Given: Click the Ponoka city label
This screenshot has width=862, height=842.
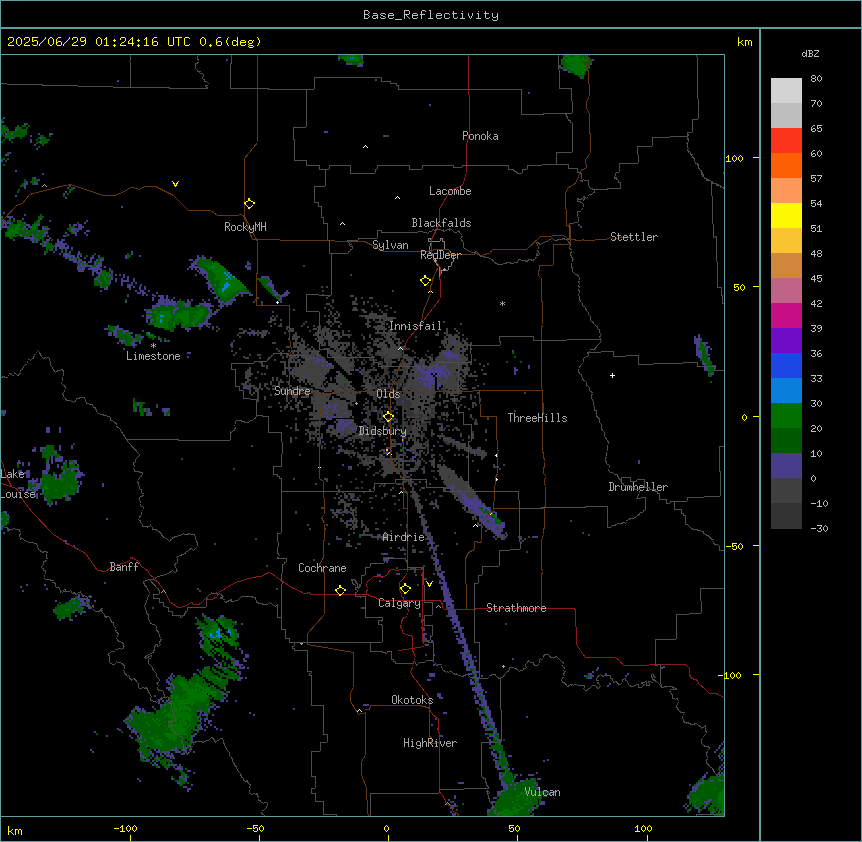Looking at the screenshot, I should click(x=480, y=136).
